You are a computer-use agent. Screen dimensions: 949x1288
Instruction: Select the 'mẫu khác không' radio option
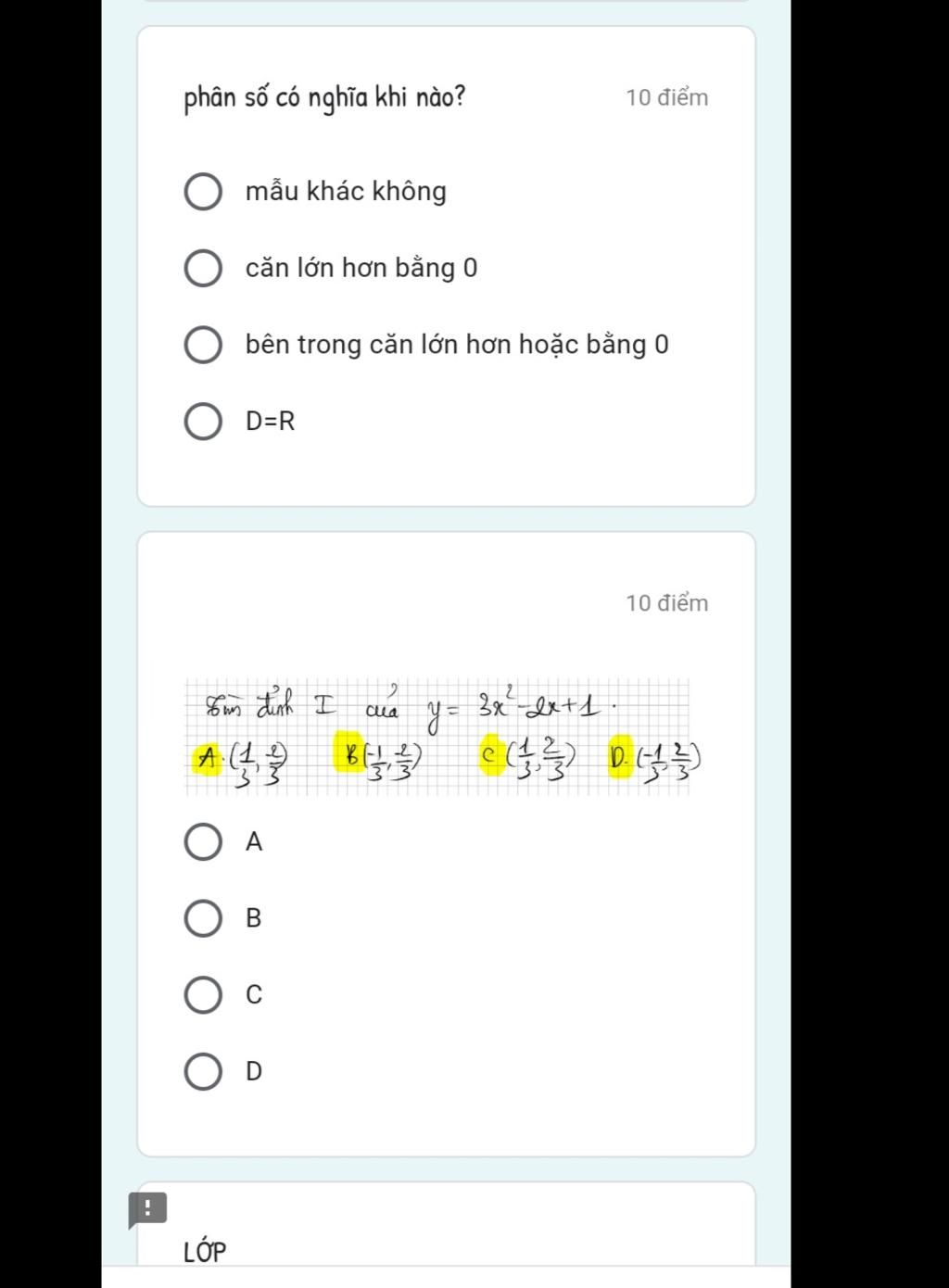[x=203, y=192]
